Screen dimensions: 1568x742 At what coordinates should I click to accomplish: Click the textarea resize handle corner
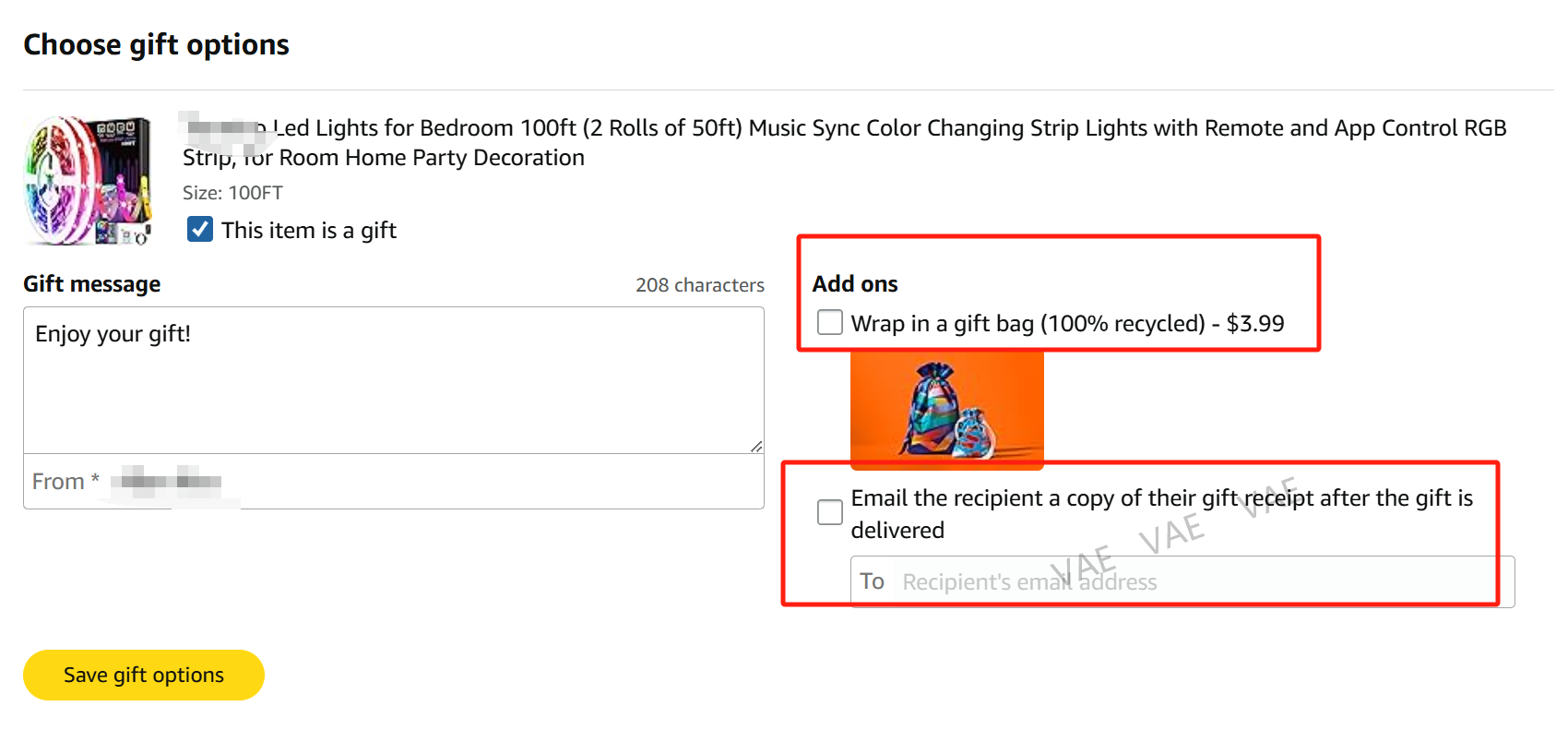[x=756, y=446]
